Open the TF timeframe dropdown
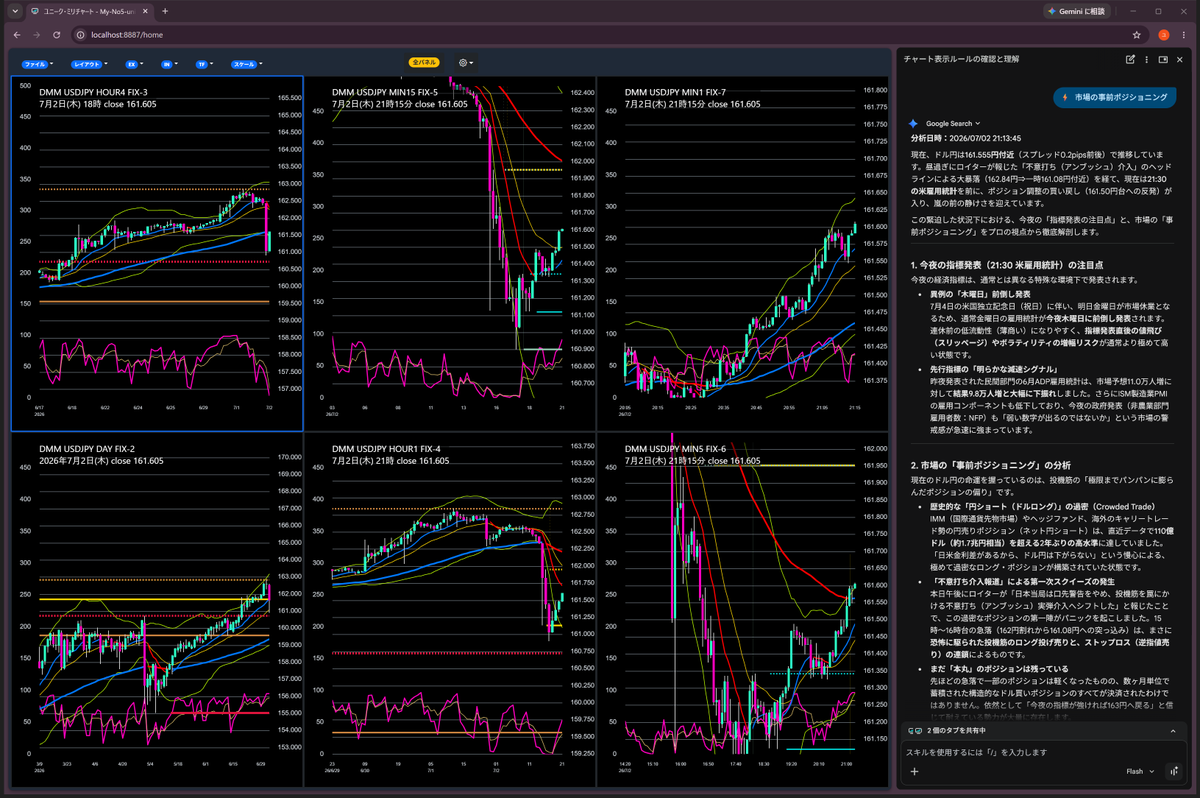Viewport: 1200px width, 798px height. point(204,63)
